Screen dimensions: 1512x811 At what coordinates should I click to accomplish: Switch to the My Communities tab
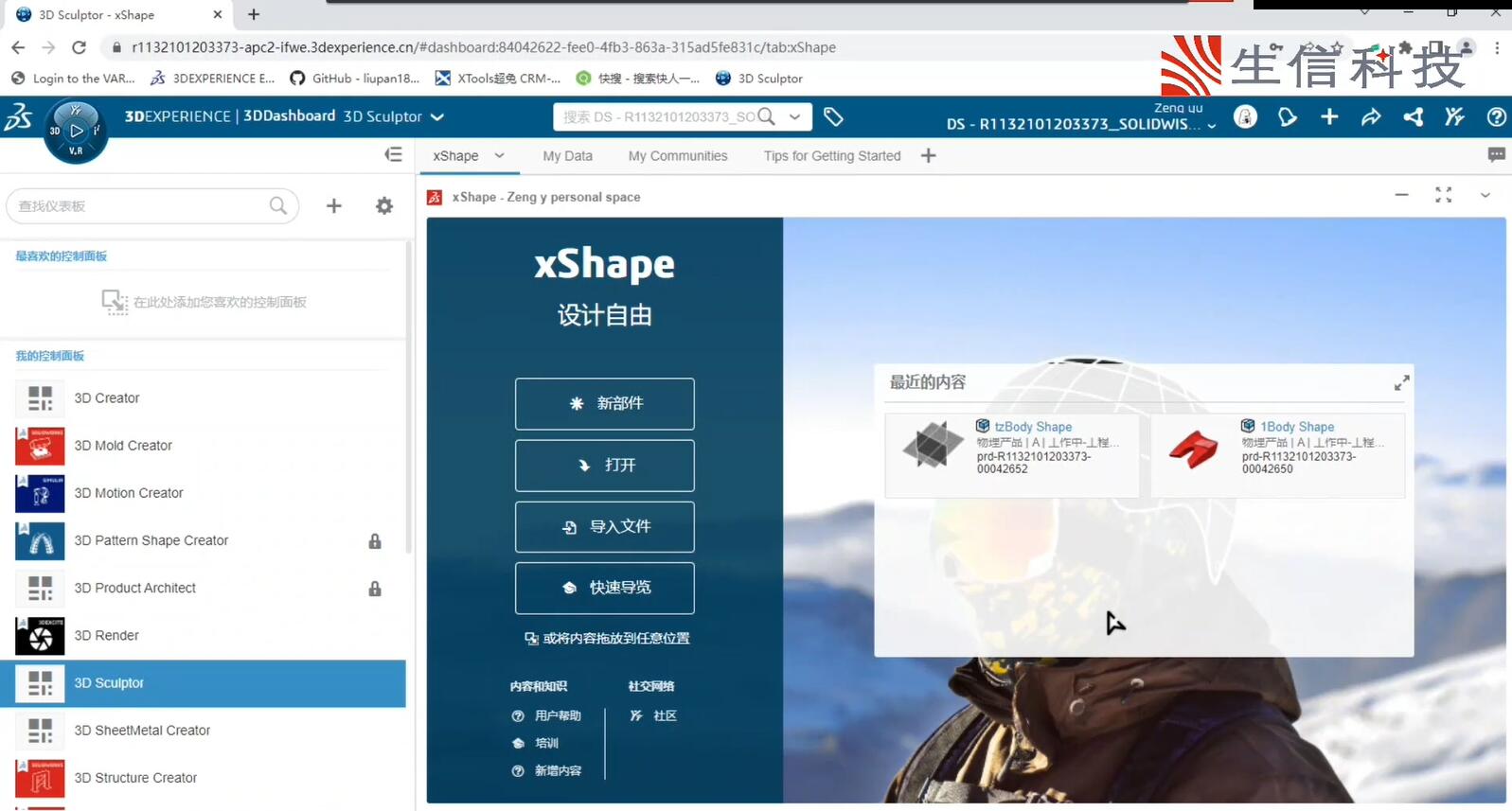tap(678, 155)
